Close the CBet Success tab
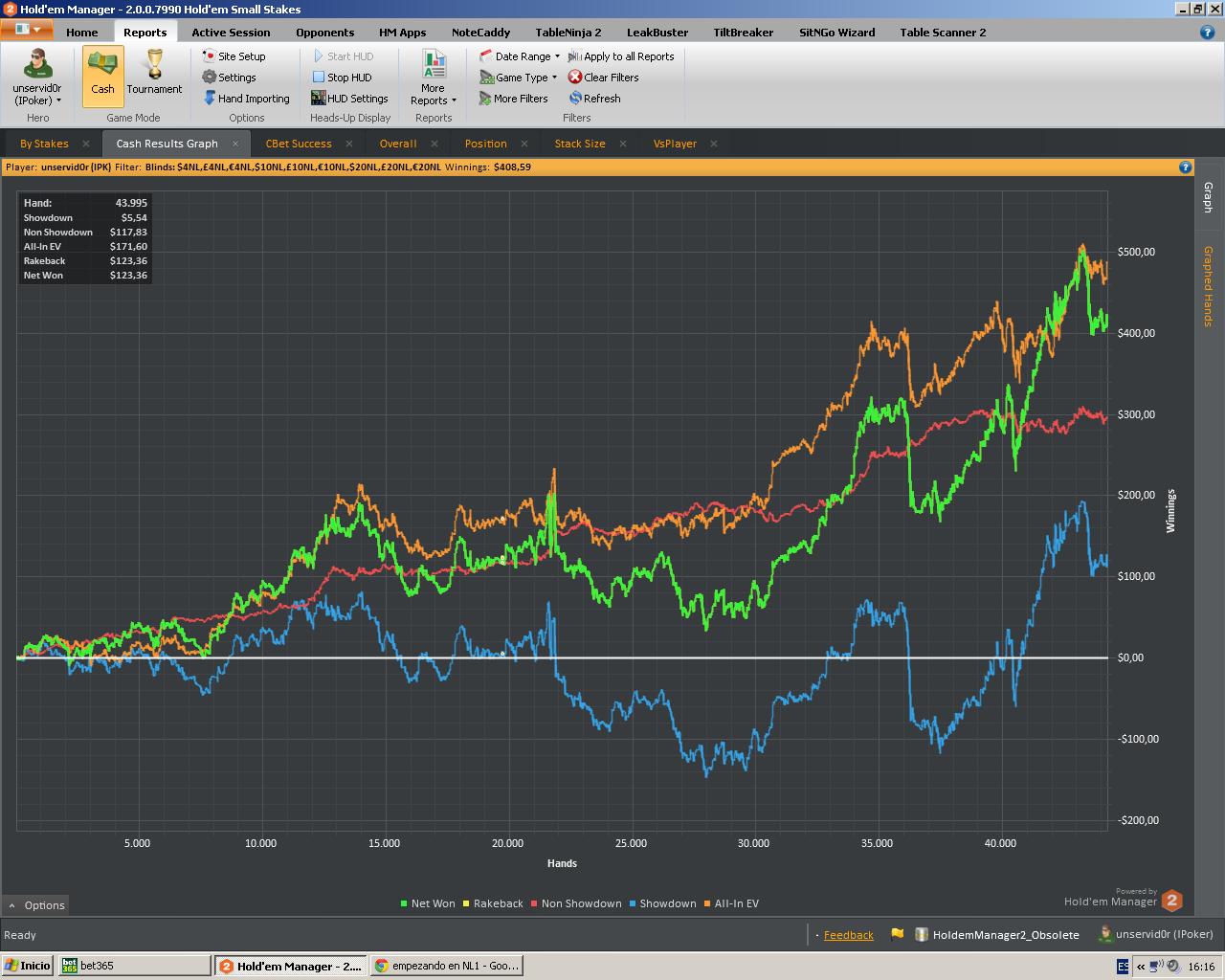The image size is (1225, 980). click(348, 144)
